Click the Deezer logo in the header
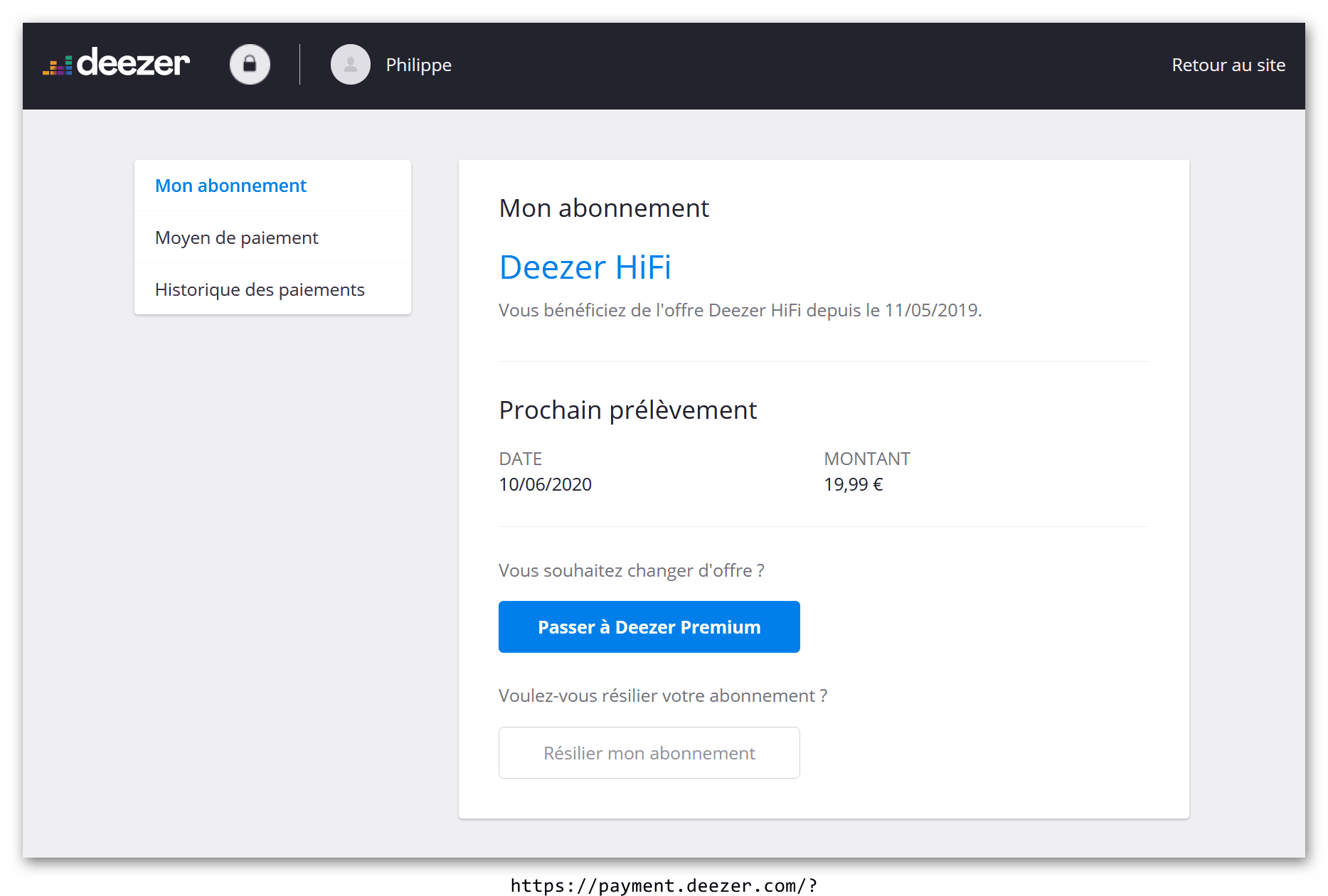Image resolution: width=1328 pixels, height=896 pixels. [116, 63]
